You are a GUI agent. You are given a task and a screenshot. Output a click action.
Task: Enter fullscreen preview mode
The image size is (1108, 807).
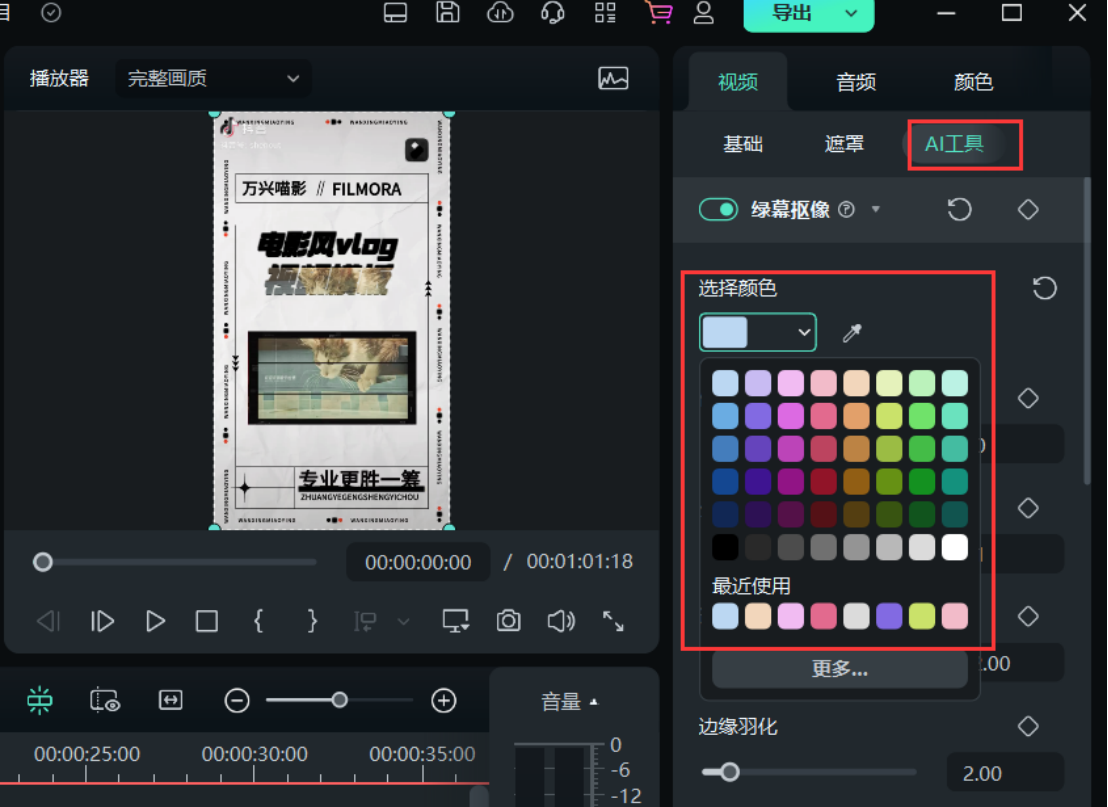pos(613,621)
